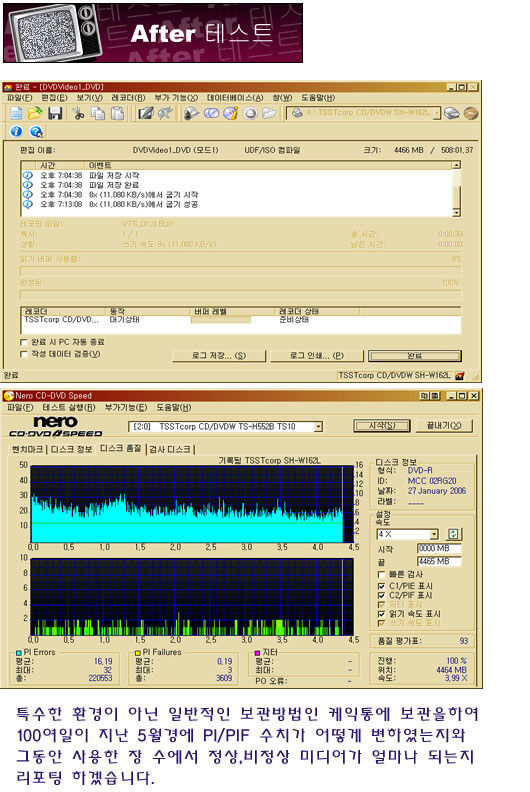
Task: Toggle write speed display (쓰기 속도 표시) checkbox
Action: coord(381,623)
